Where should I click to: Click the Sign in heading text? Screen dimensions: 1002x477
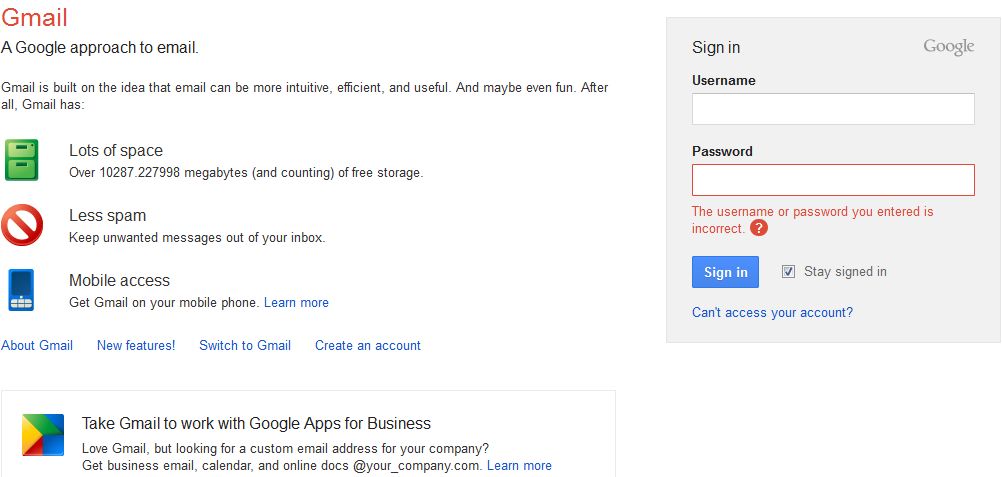716,48
